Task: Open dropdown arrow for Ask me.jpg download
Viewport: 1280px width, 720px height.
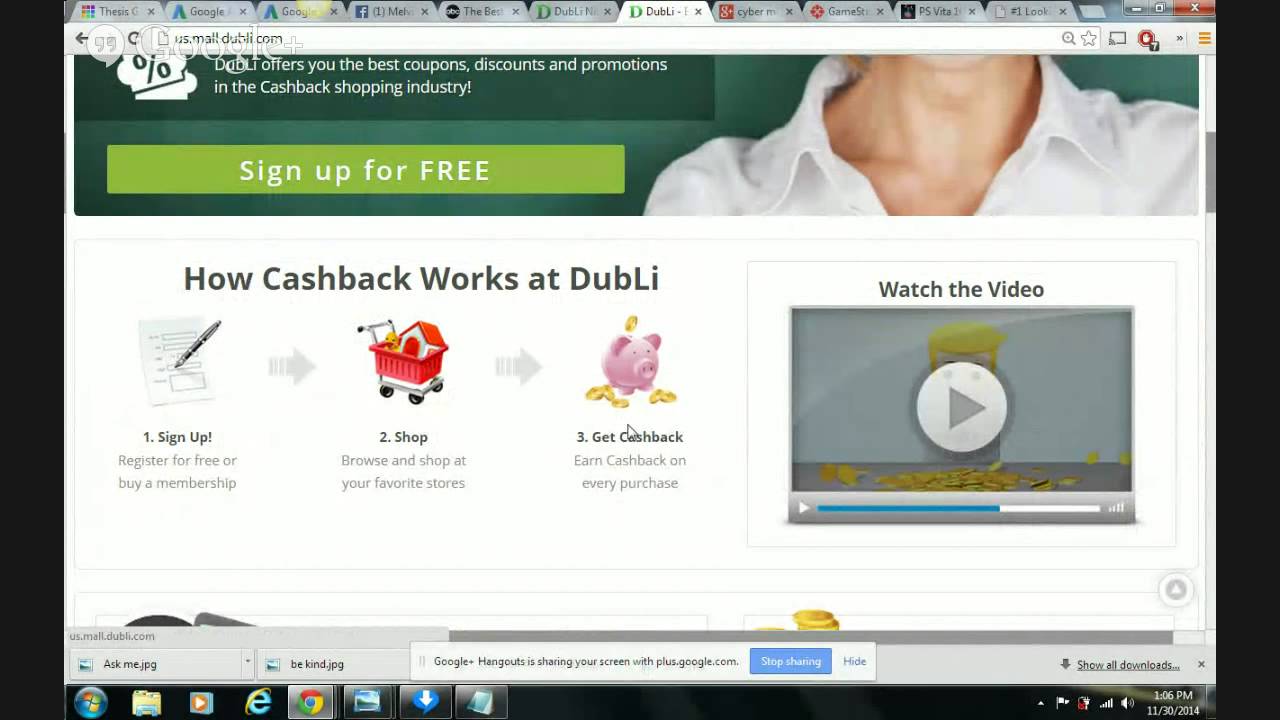Action: click(247, 662)
